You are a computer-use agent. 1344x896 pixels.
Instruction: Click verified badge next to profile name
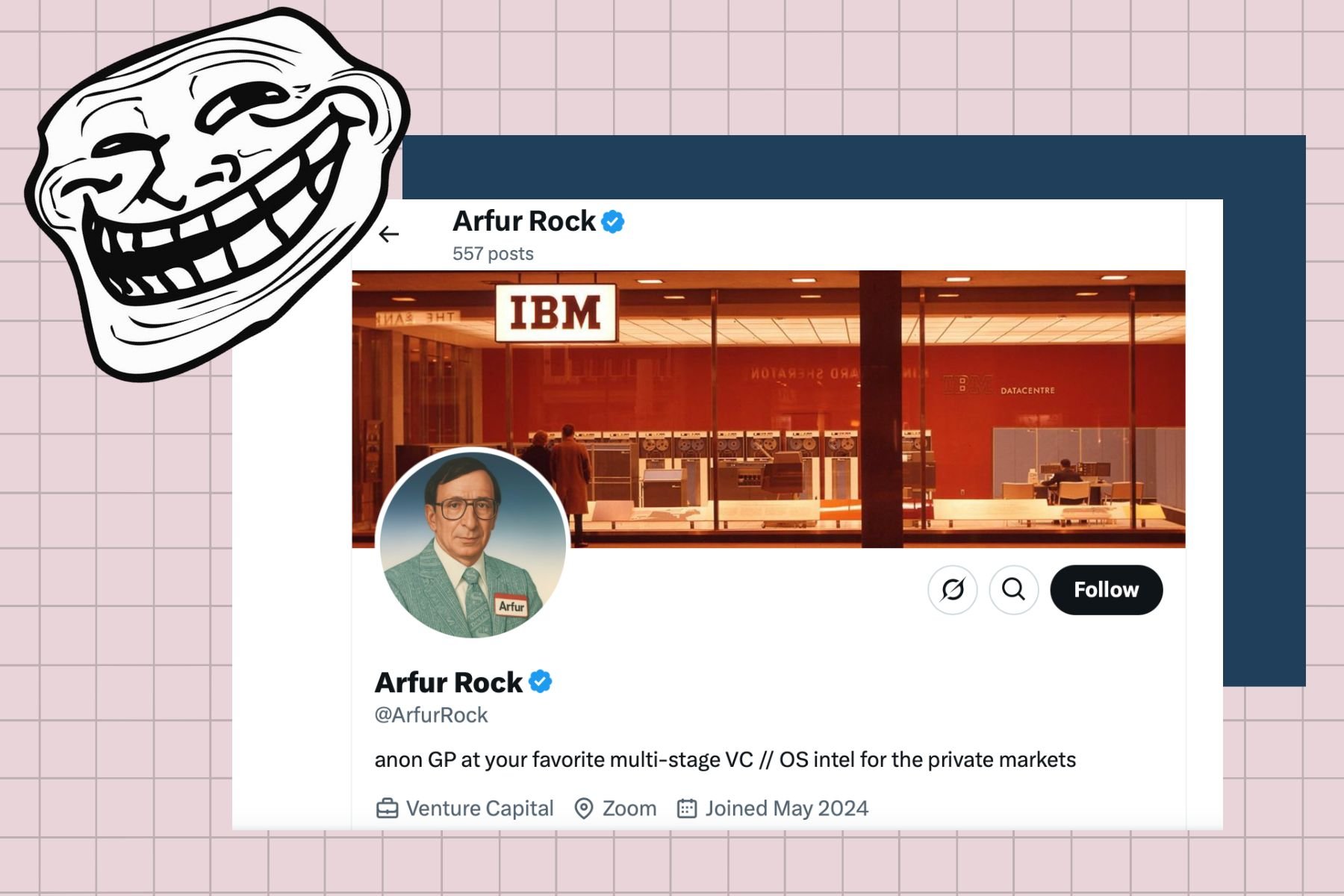point(541,682)
